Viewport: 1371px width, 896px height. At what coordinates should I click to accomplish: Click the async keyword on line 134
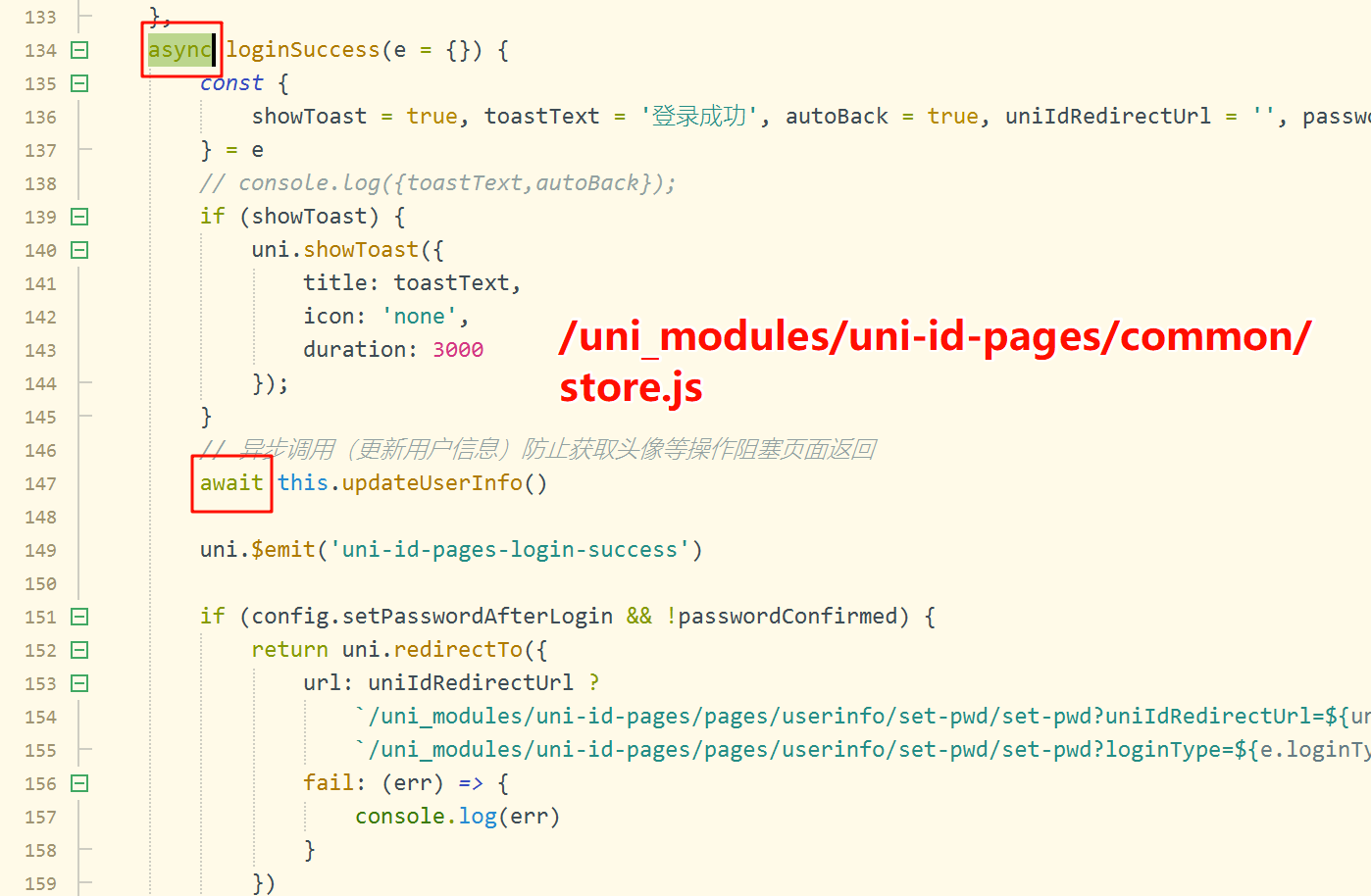tap(180, 50)
